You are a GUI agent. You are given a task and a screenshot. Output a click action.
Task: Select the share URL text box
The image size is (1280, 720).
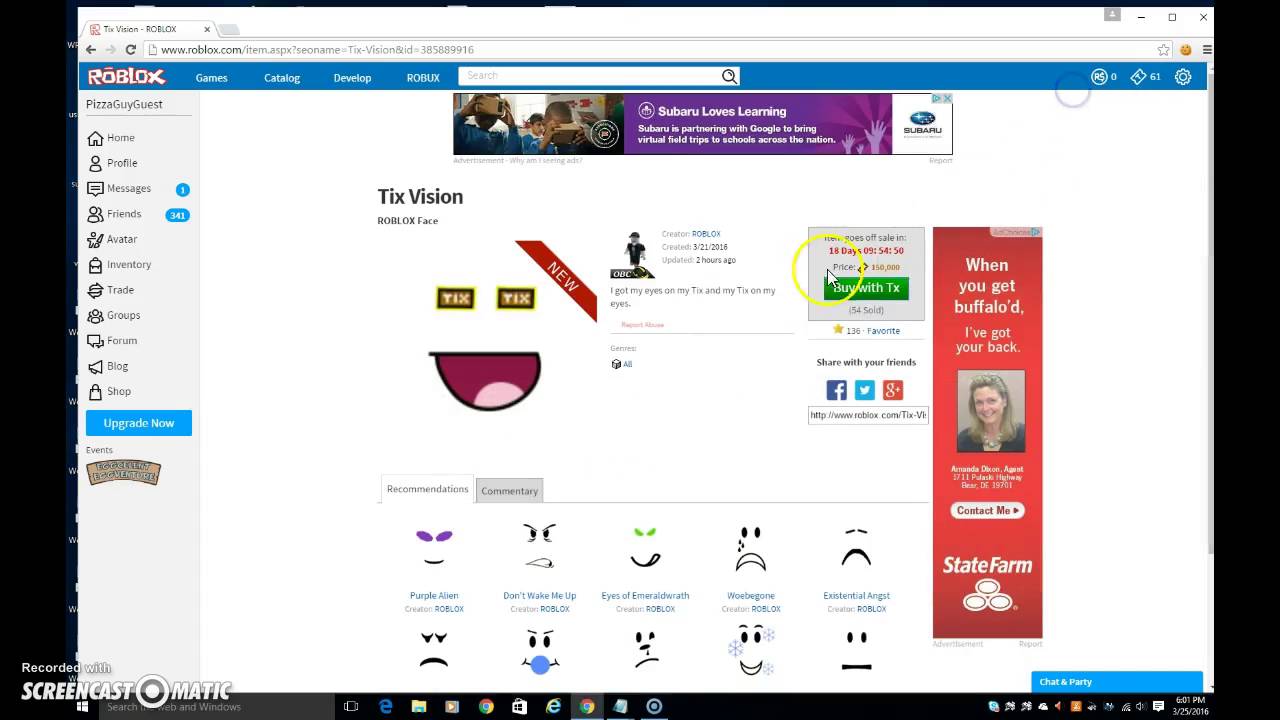(868, 415)
